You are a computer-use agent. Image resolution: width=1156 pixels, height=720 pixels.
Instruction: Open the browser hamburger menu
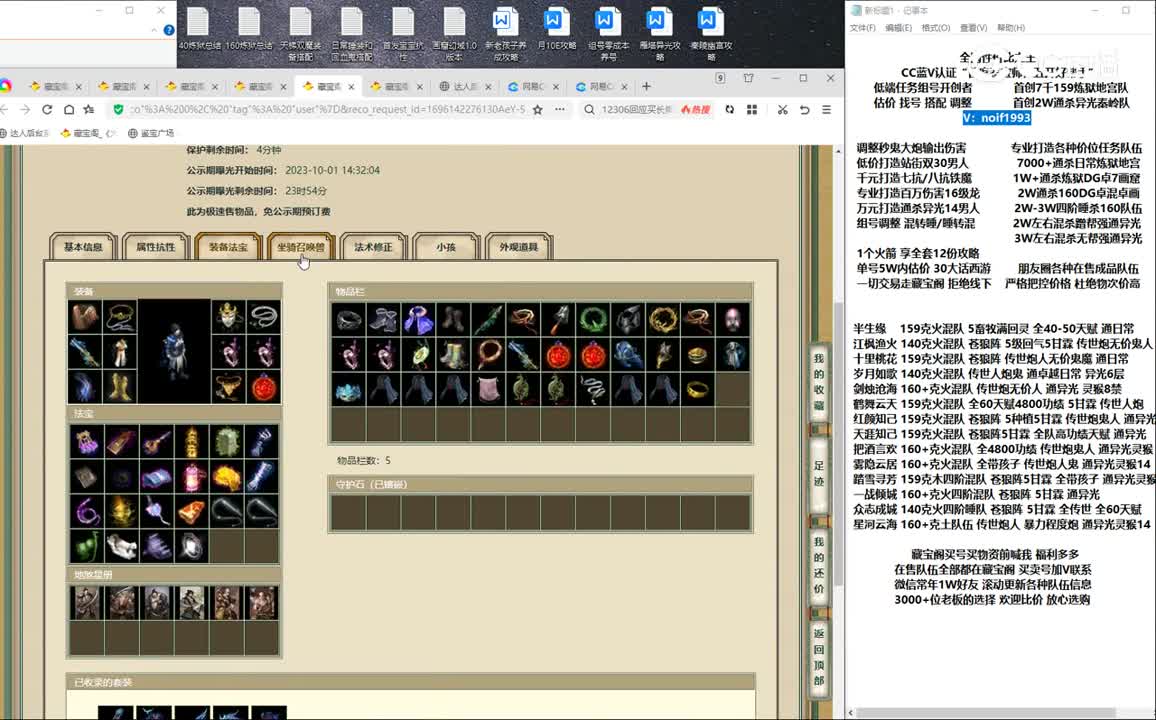[826, 110]
